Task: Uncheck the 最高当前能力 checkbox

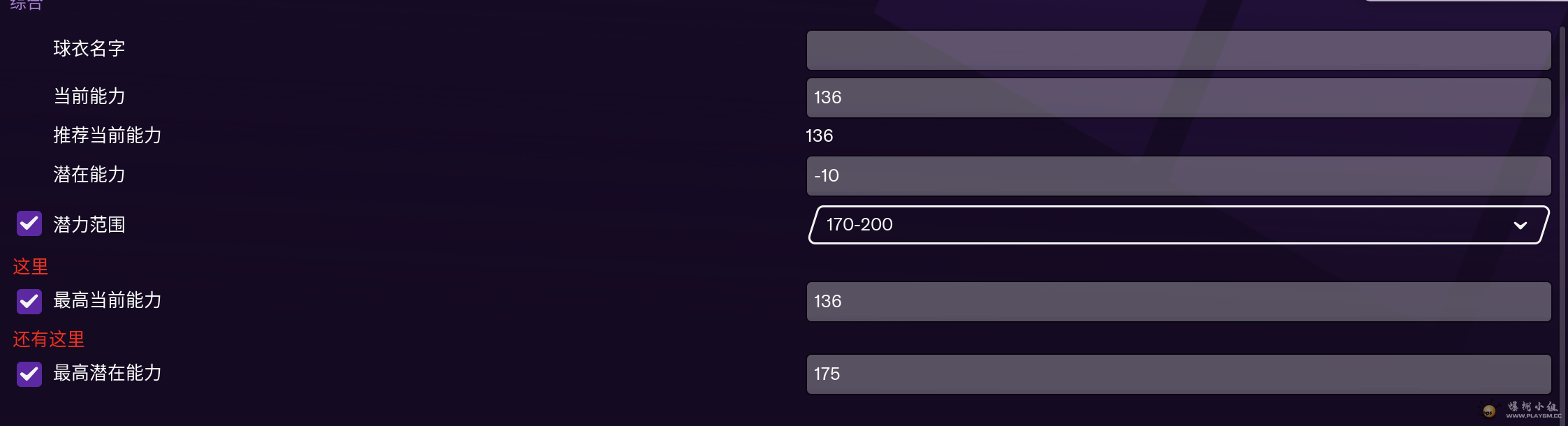Action: pyautogui.click(x=29, y=300)
